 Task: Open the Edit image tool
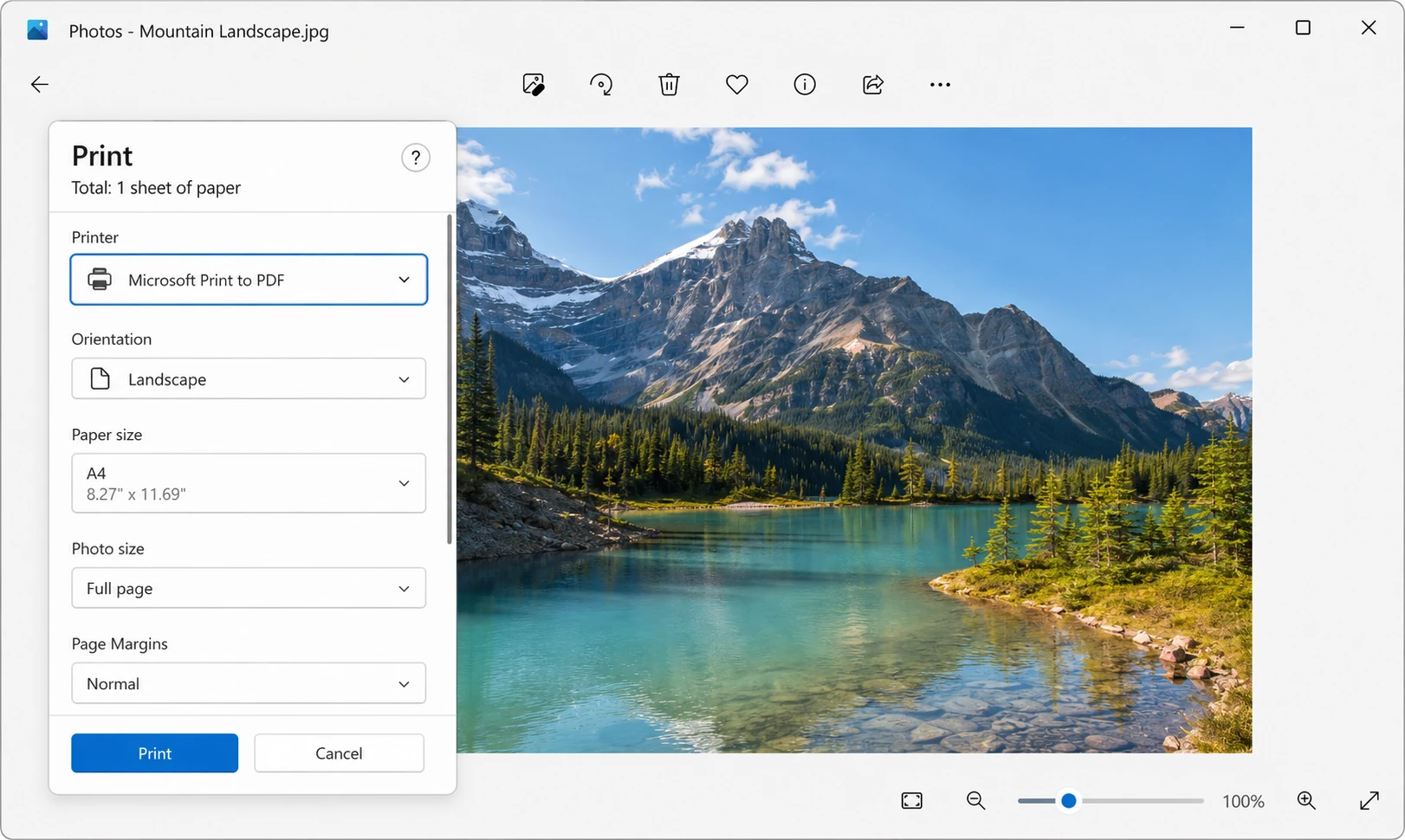534,85
